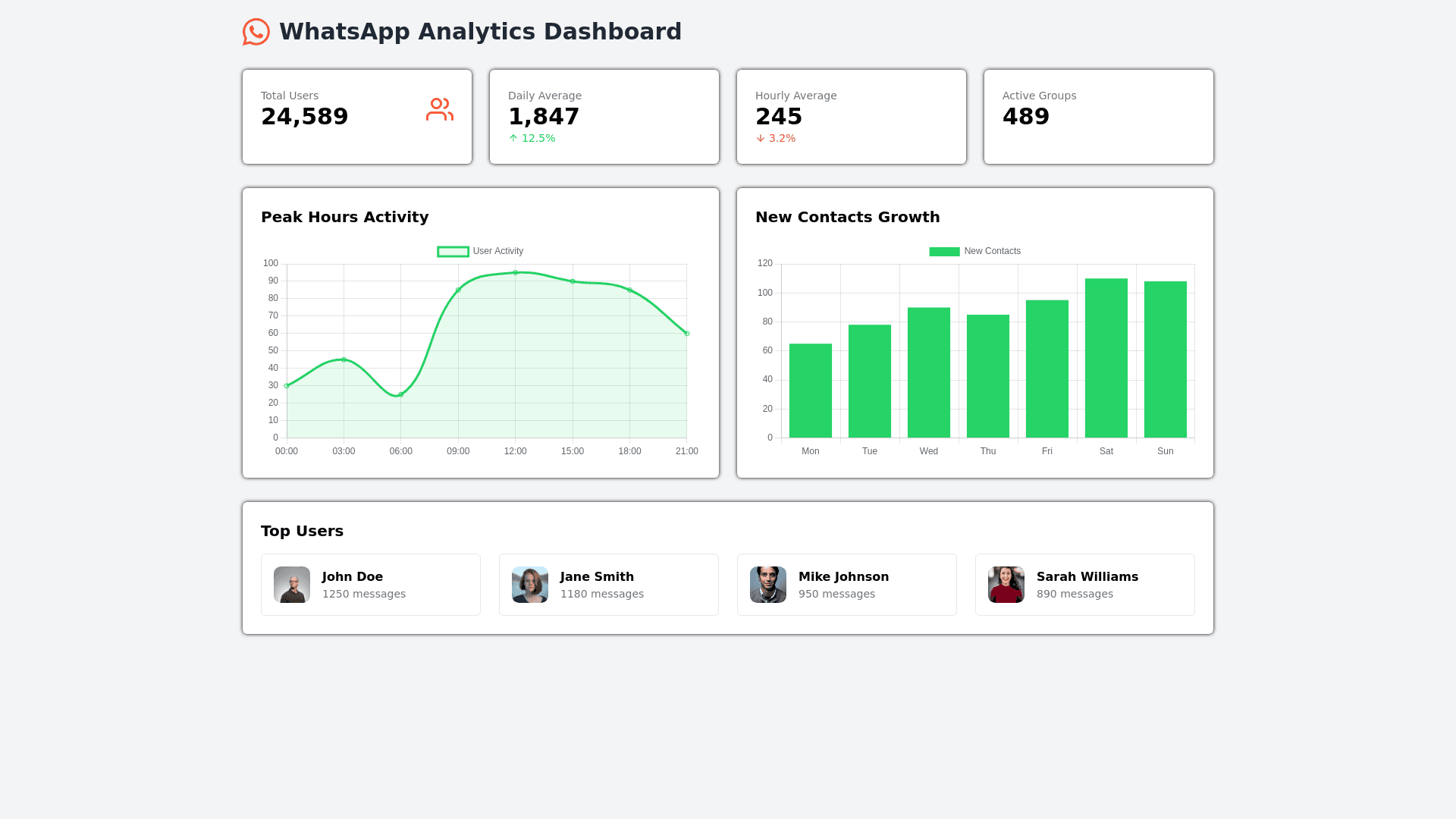Click Sarah Williams' avatar photo
The height and width of the screenshot is (819, 1456).
[1006, 585]
